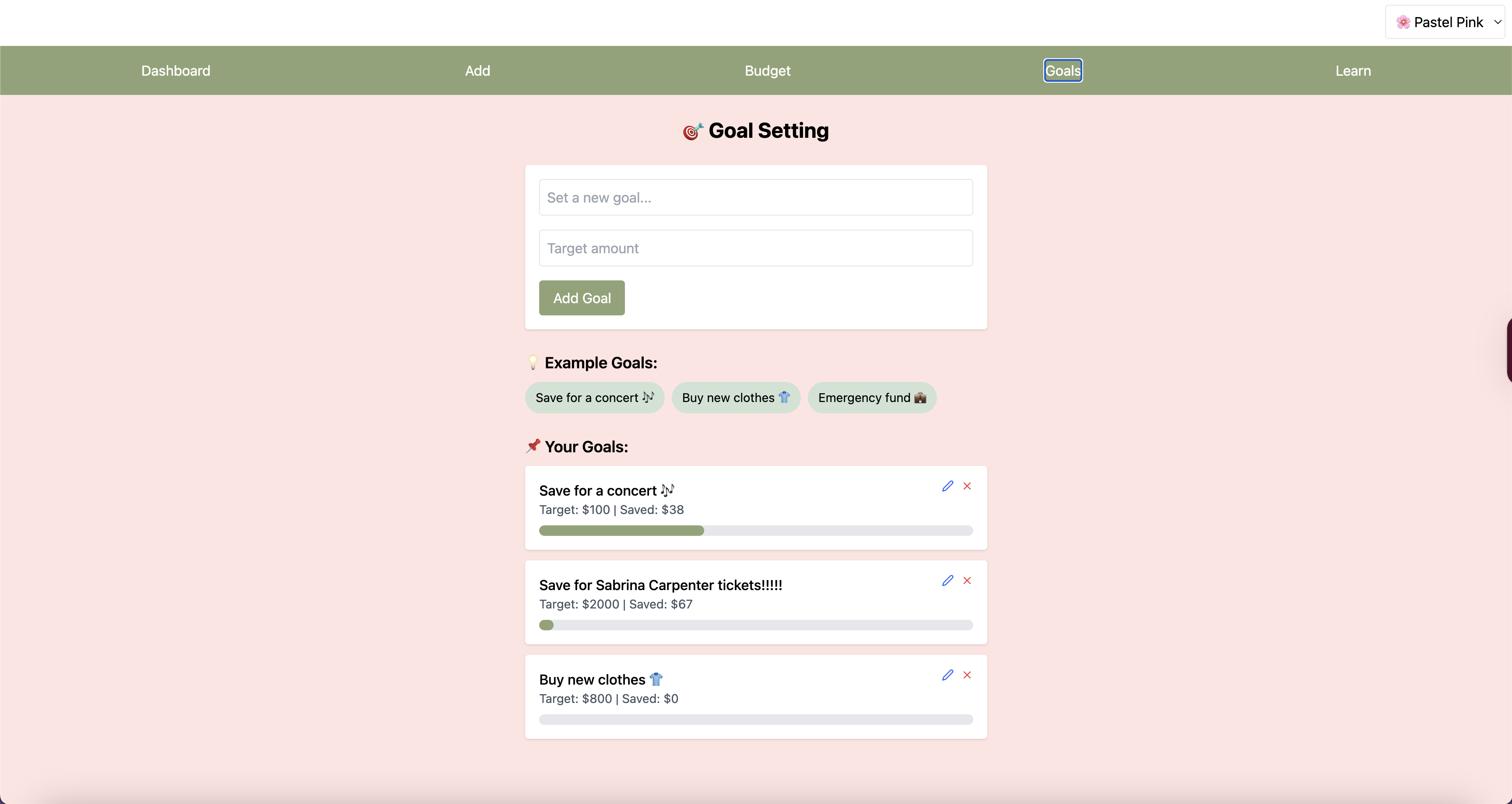Click the Target amount input field
This screenshot has height=804, width=1512.
click(755, 248)
